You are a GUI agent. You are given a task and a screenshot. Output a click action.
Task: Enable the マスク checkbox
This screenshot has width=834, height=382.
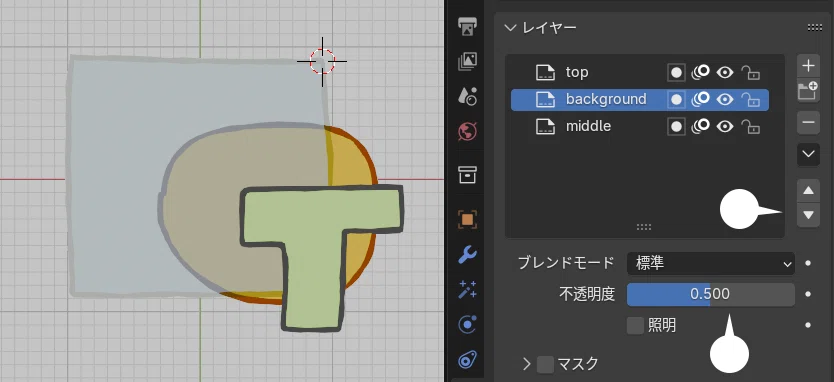[x=545, y=364]
